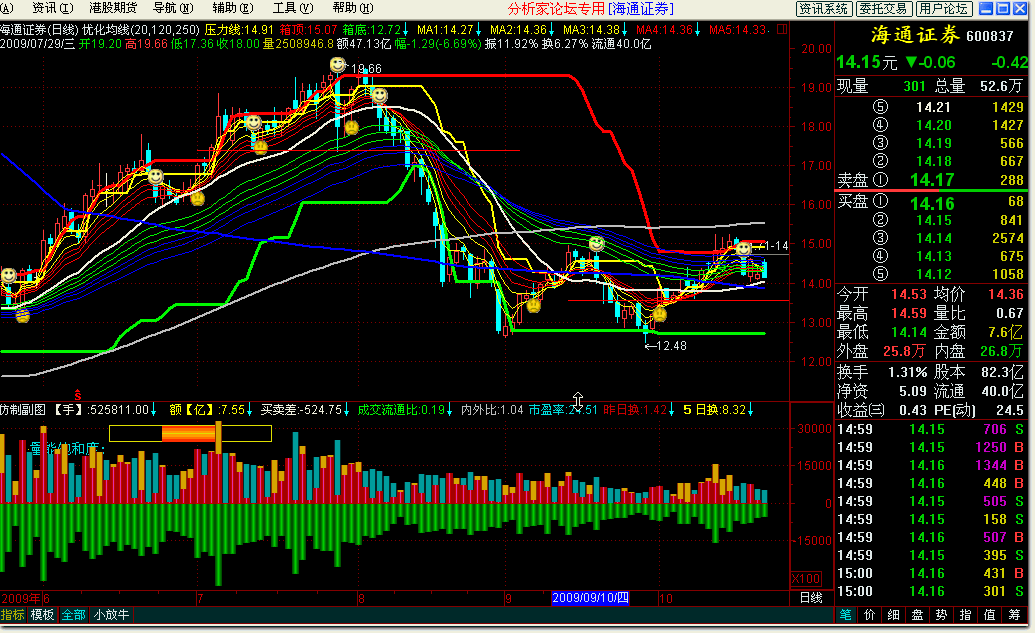Click 卖盘① price 14.17
1035x633 pixels.
tap(932, 180)
